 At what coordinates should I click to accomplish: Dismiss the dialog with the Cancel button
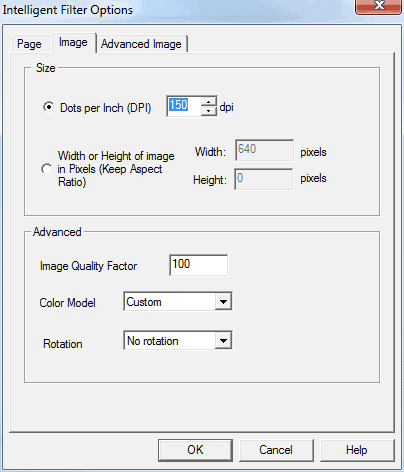click(276, 450)
